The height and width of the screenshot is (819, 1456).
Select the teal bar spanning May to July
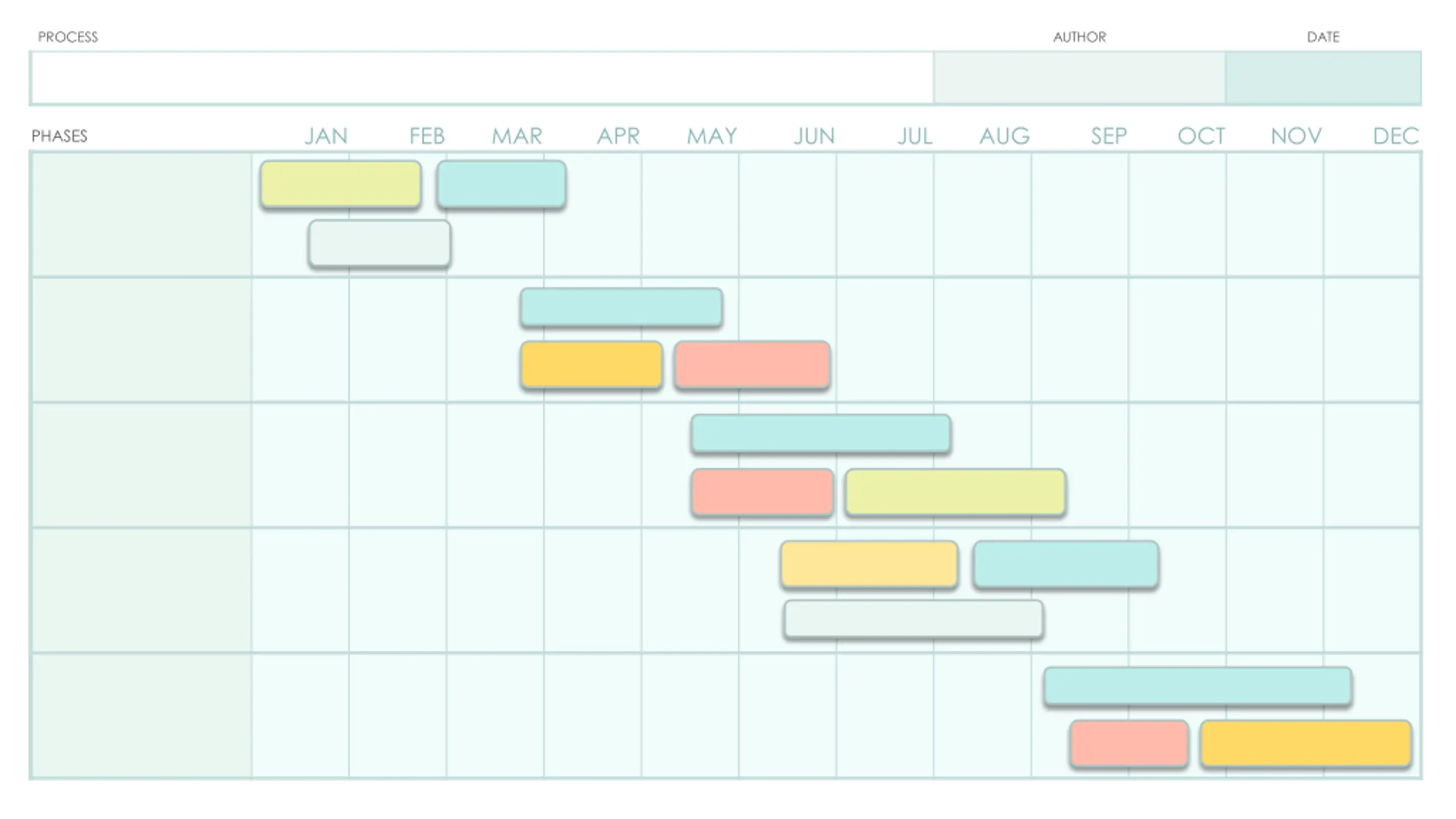[821, 434]
